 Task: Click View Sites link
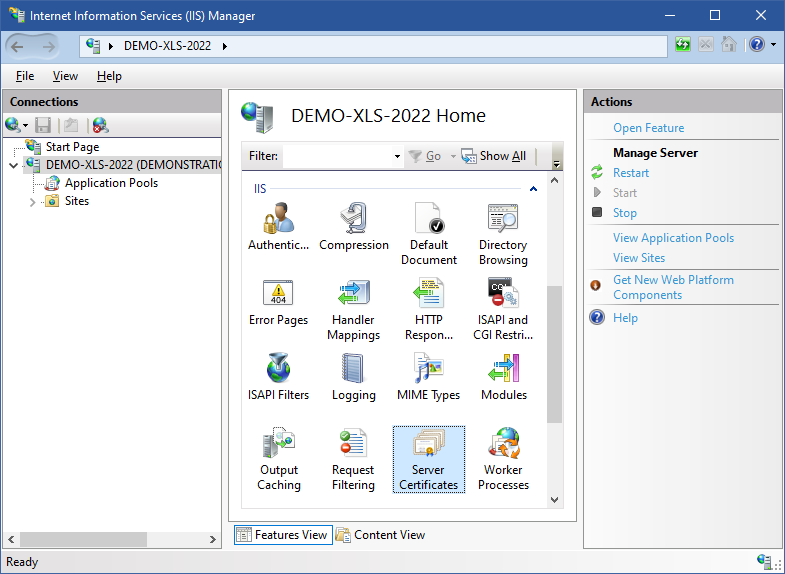[639, 258]
